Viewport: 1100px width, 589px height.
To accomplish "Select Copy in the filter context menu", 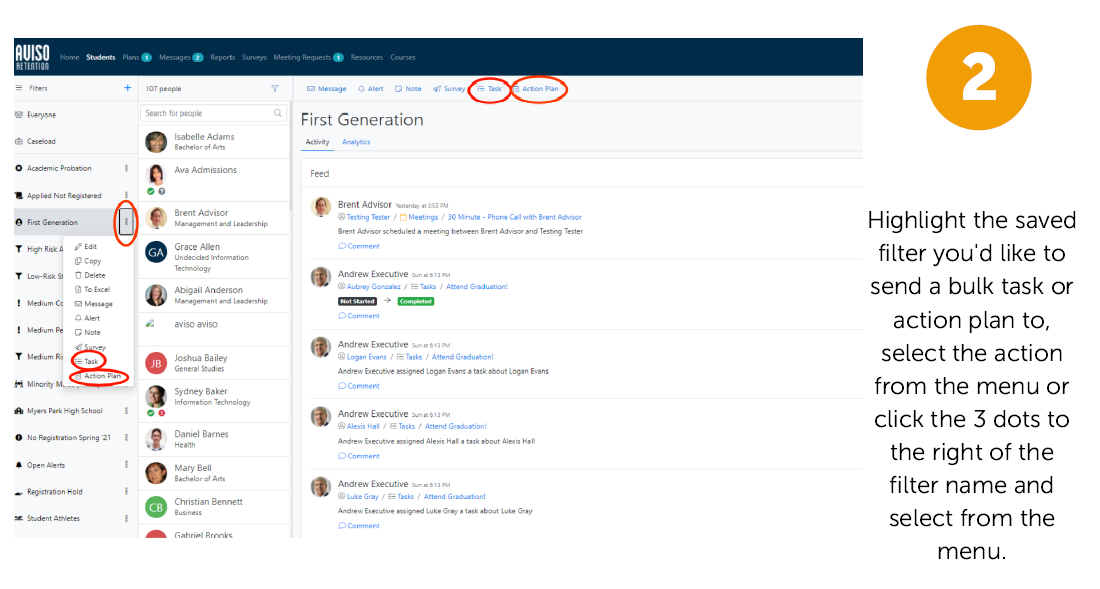I will pyautogui.click(x=88, y=261).
